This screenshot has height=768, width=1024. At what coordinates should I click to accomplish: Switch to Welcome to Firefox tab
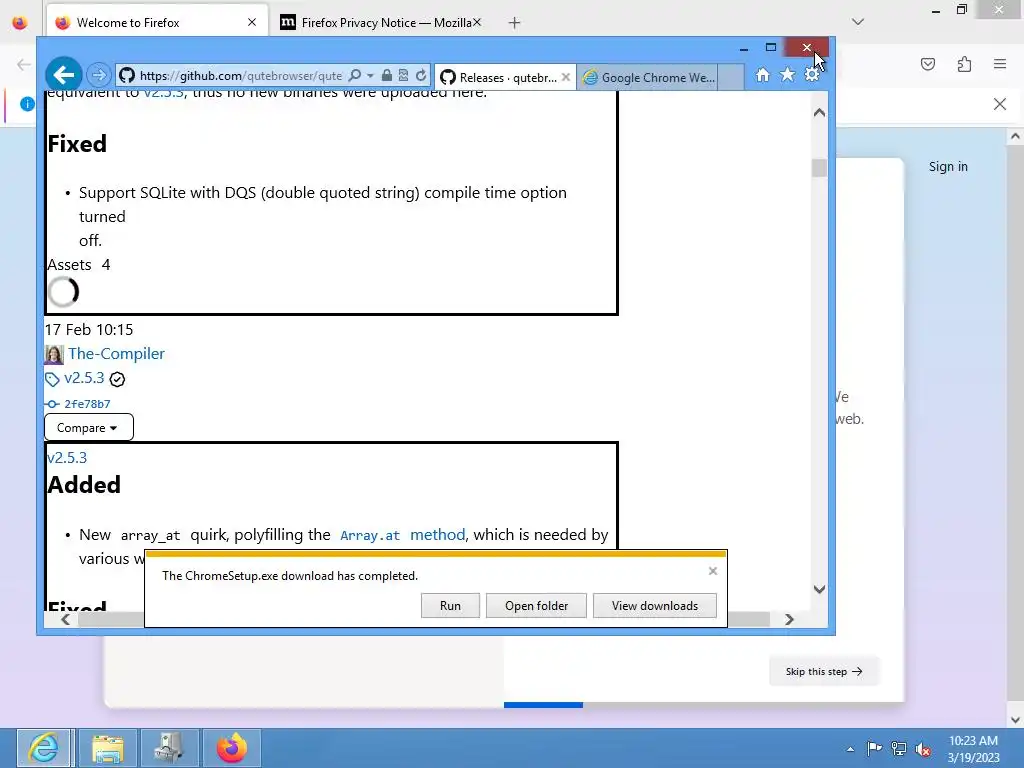click(x=157, y=23)
